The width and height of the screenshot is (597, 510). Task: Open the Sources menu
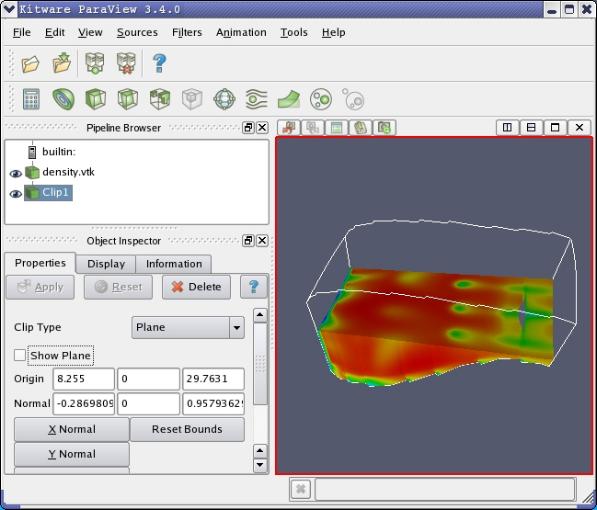point(137,33)
